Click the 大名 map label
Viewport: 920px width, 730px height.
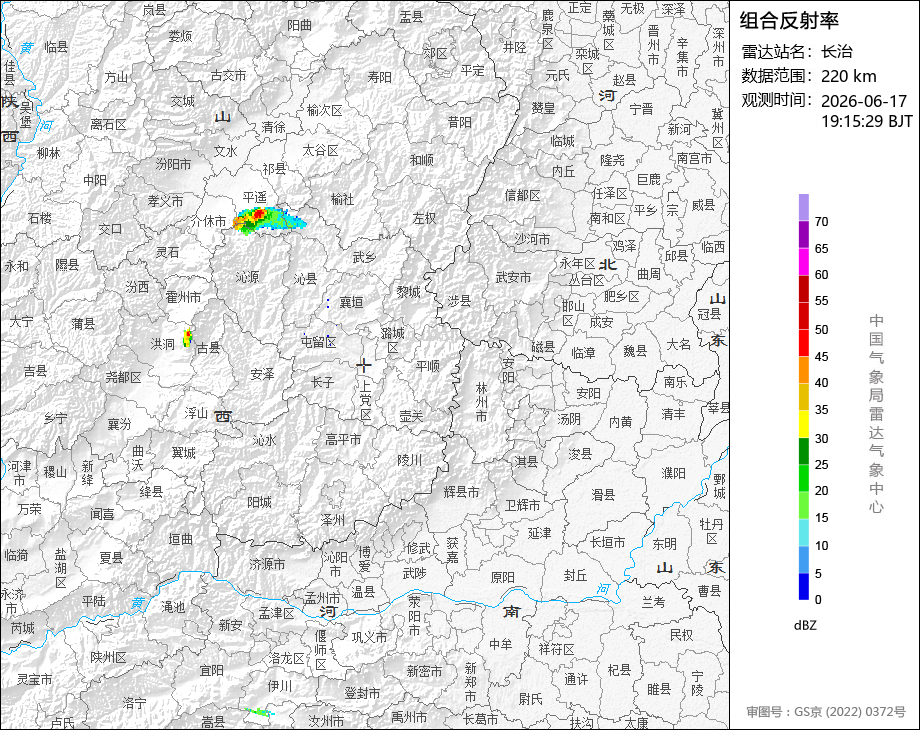click(679, 344)
